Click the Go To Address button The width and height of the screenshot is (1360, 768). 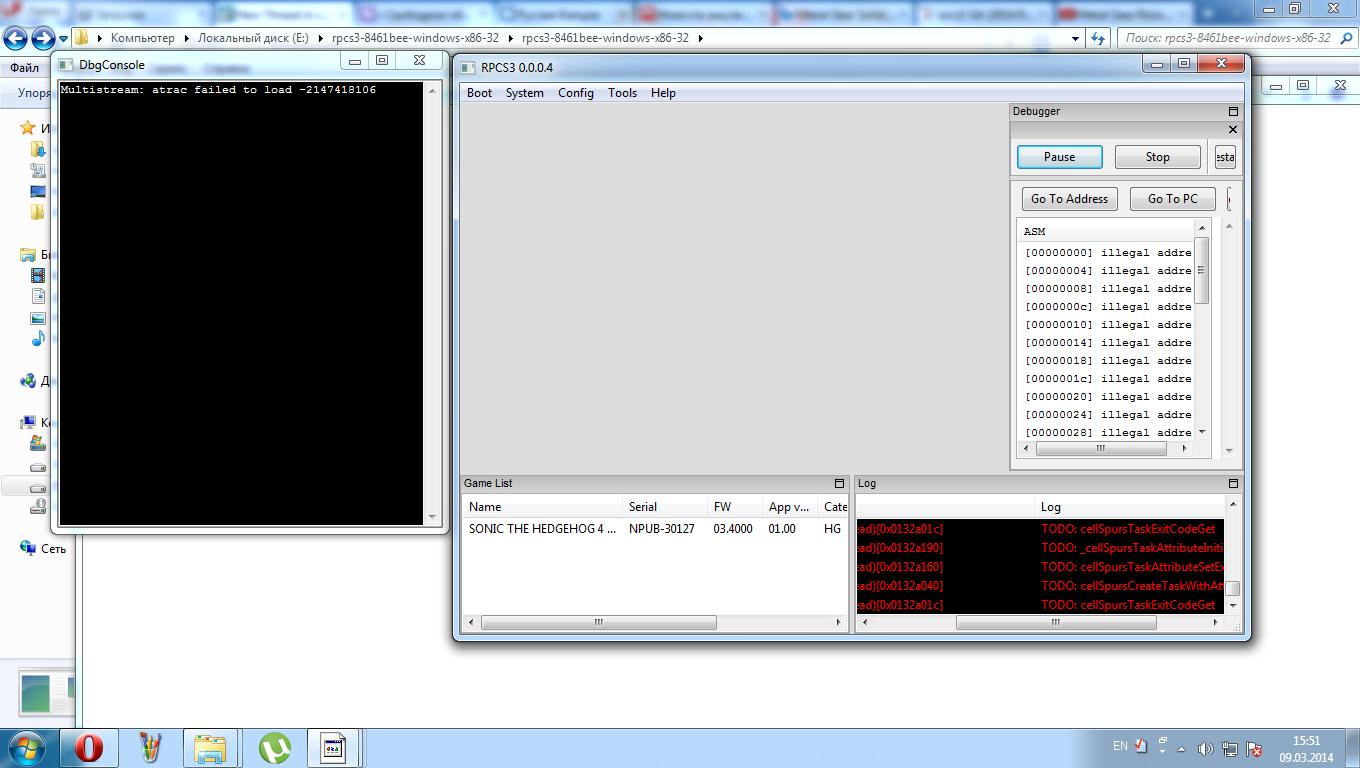(1069, 199)
